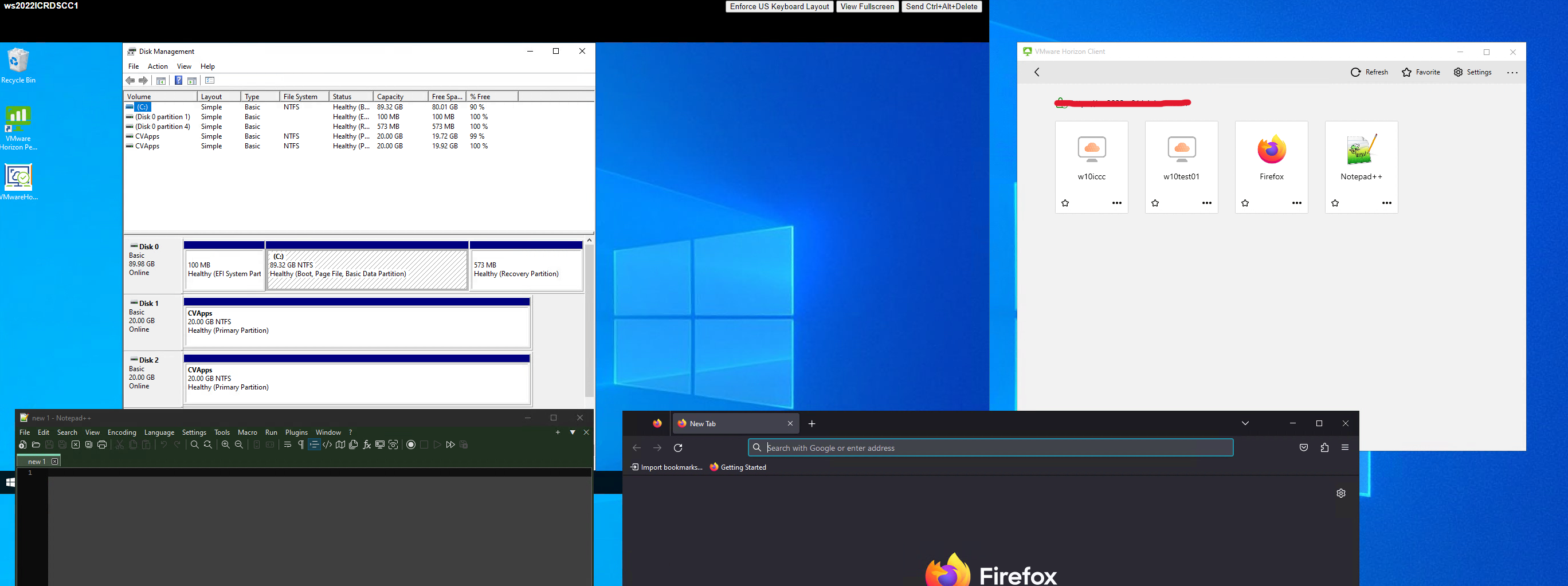Click Favorite filter in Horizon Client
The image size is (1568, 586).
[x=1421, y=72]
